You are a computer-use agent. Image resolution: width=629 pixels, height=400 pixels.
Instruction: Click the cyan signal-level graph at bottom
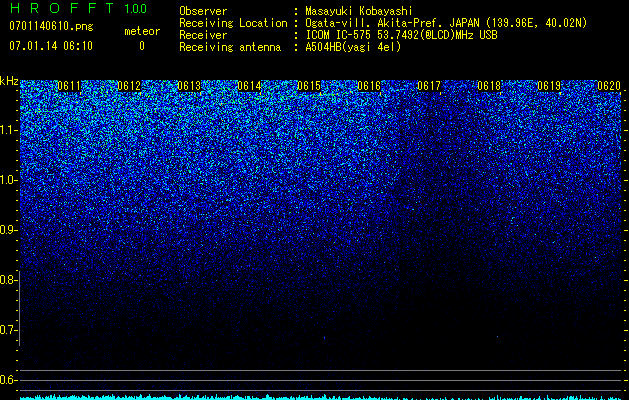321,397
